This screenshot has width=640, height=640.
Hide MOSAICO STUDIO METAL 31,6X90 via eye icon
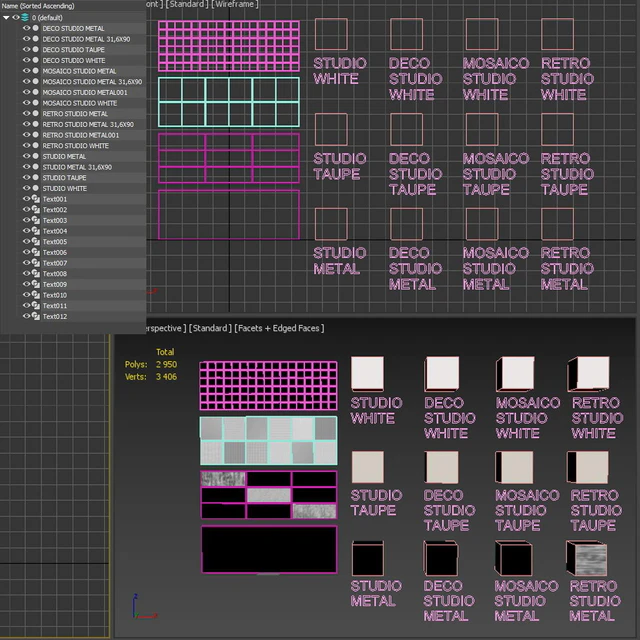[x=27, y=81]
